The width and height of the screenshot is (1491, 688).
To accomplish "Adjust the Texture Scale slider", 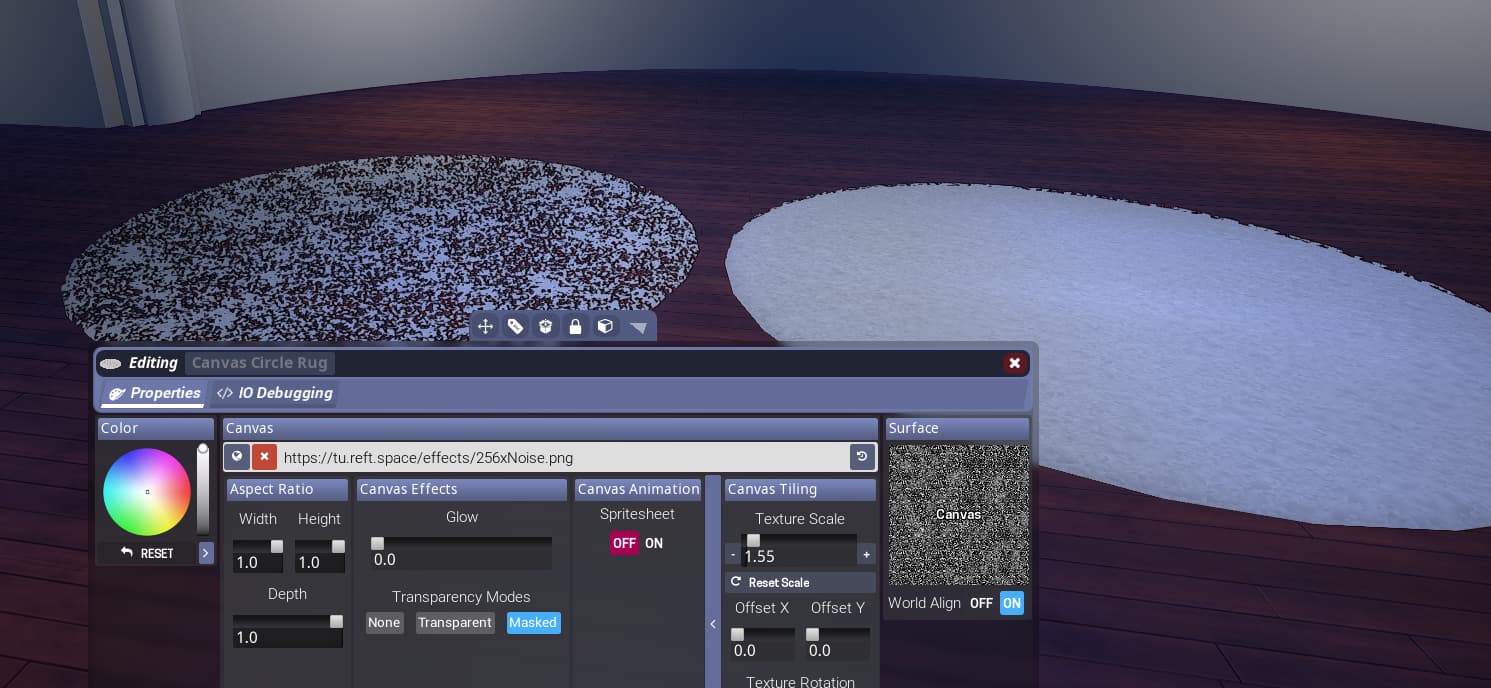I will click(799, 540).
